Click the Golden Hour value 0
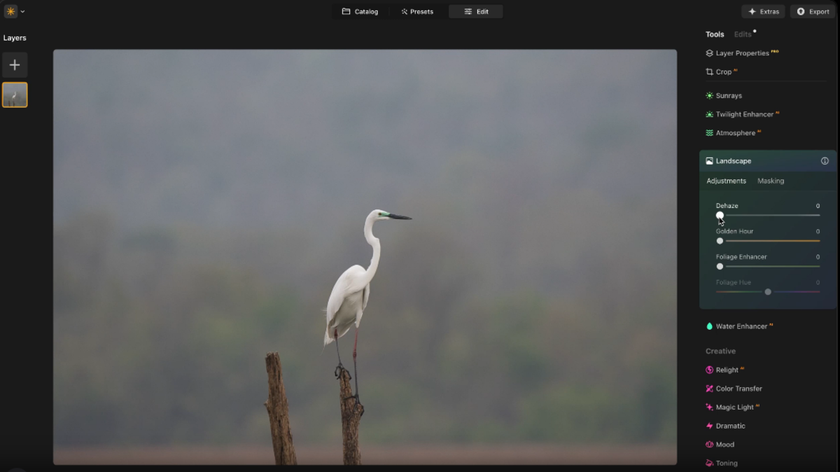Image resolution: width=840 pixels, height=472 pixels. click(818, 231)
